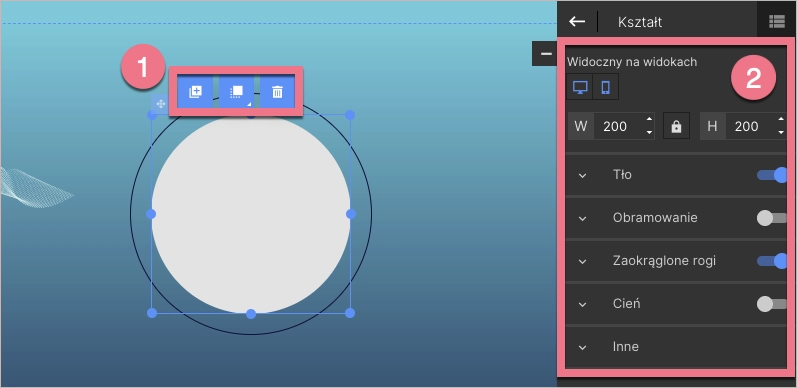Image resolution: width=797 pixels, height=388 pixels.
Task: Select the gray circle shape
Action: (251, 214)
